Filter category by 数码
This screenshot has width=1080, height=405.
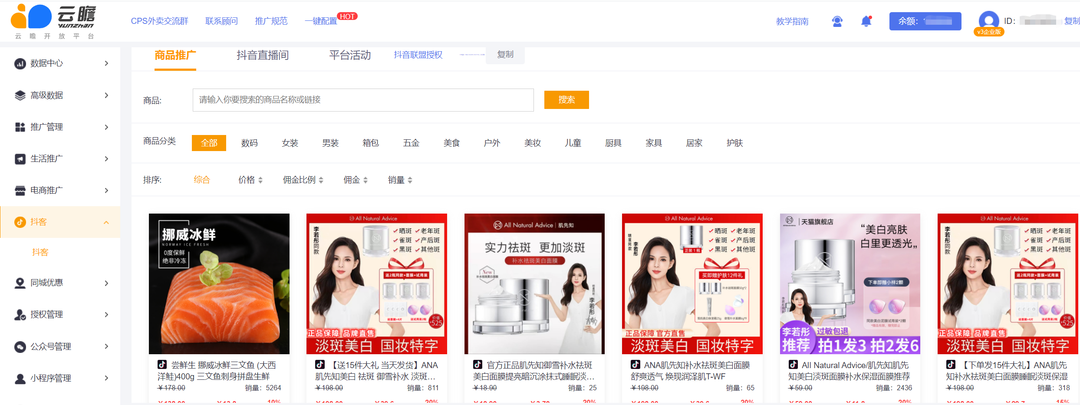(x=249, y=143)
